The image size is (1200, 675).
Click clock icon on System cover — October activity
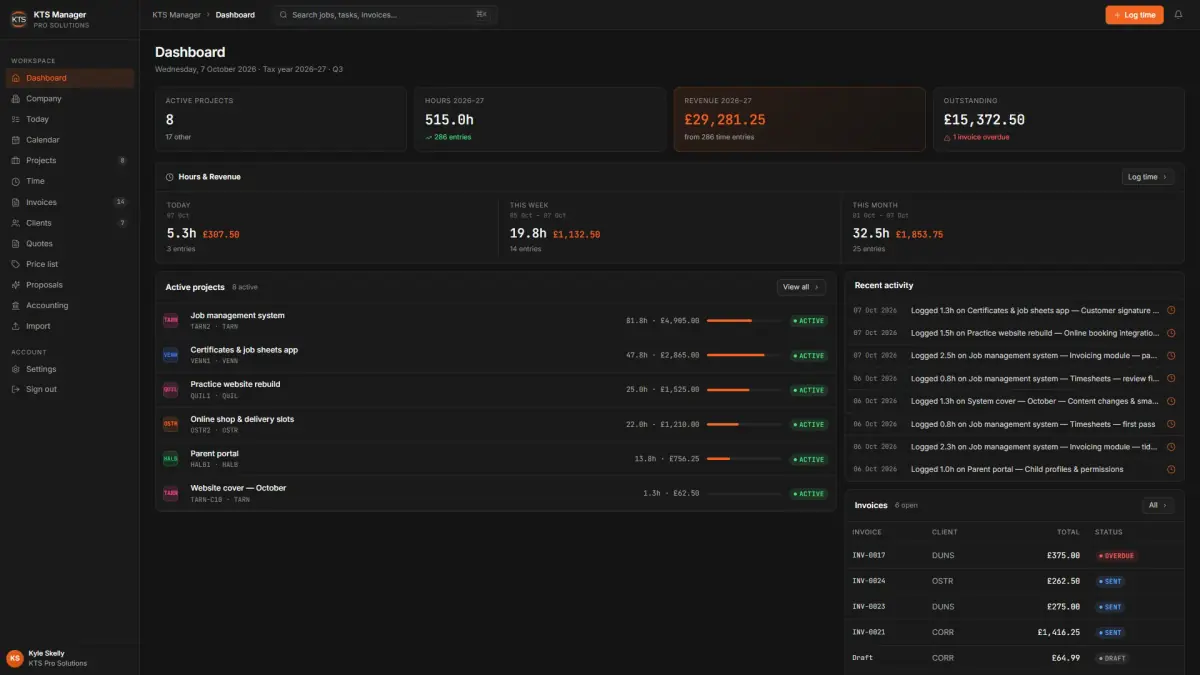click(1171, 401)
